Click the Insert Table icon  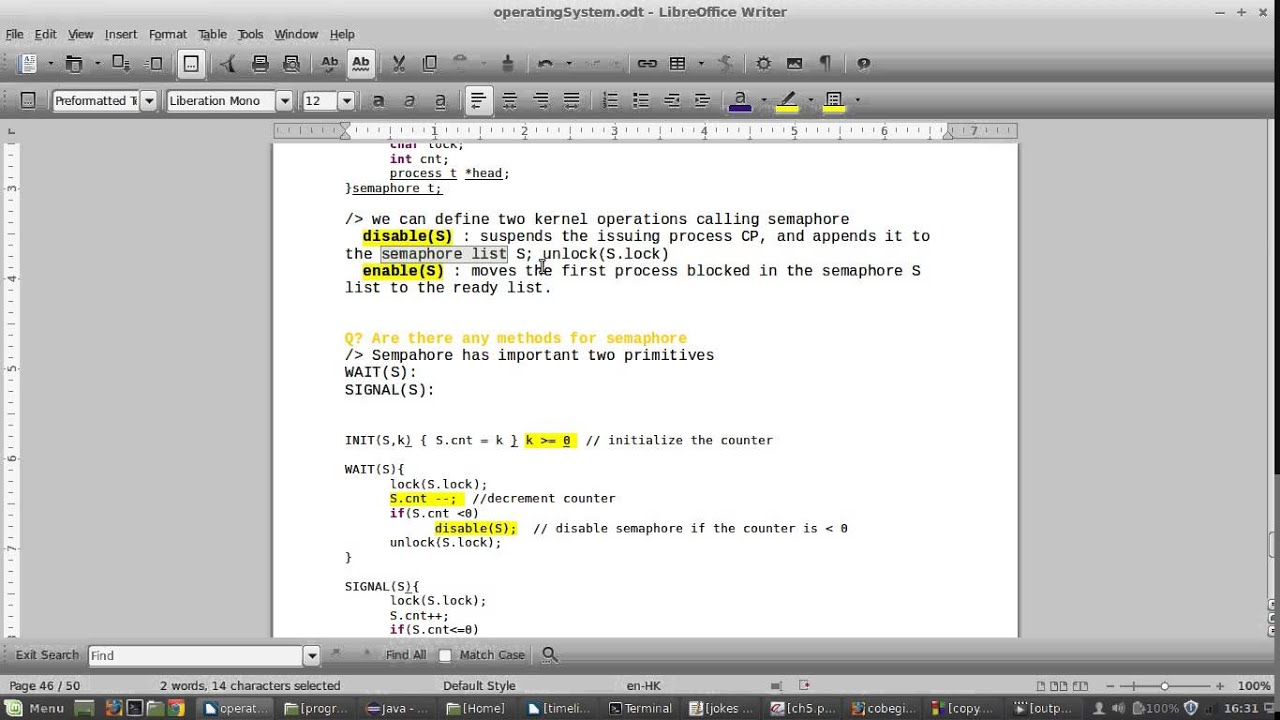(678, 64)
